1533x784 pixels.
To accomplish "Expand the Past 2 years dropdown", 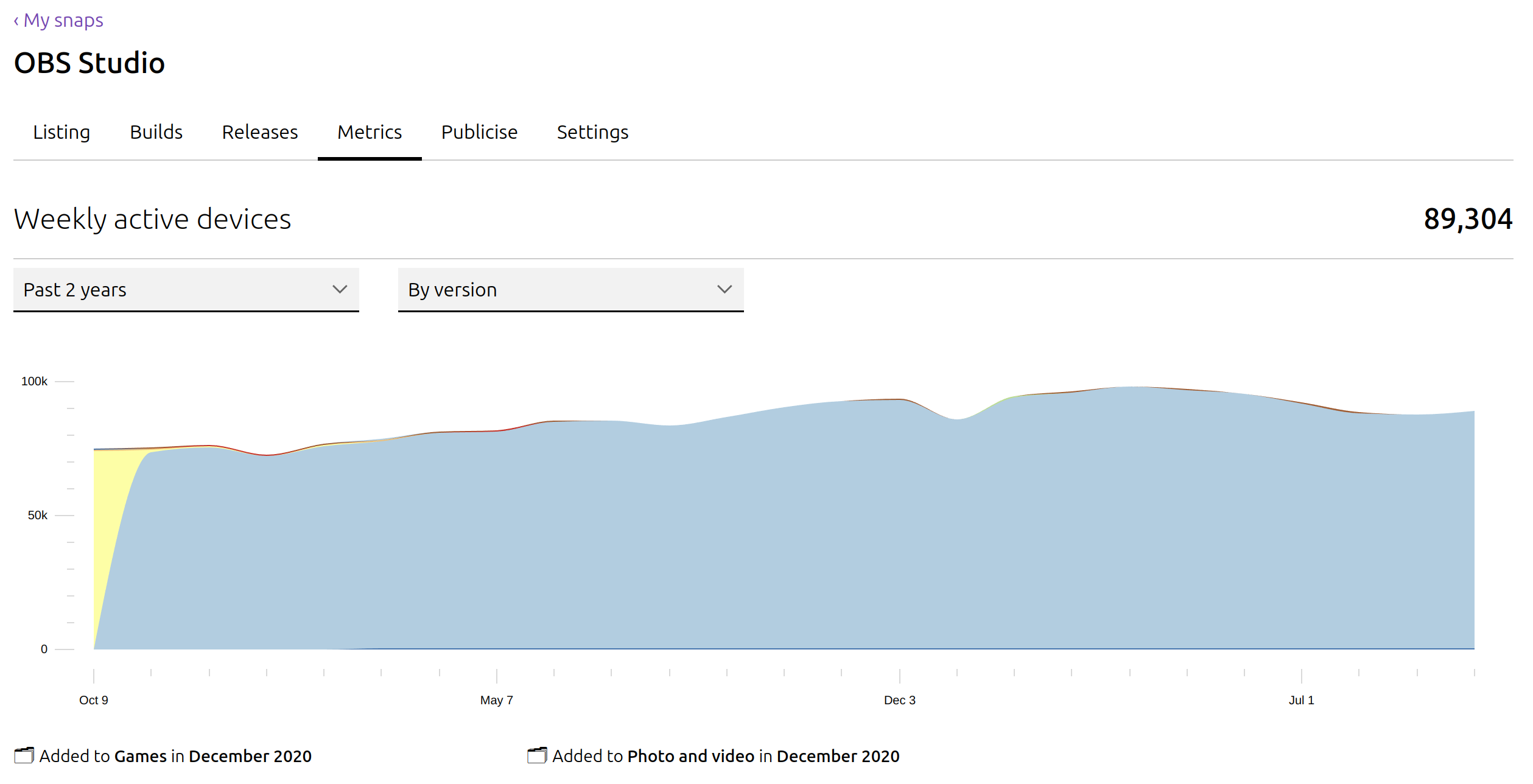I will (186, 290).
